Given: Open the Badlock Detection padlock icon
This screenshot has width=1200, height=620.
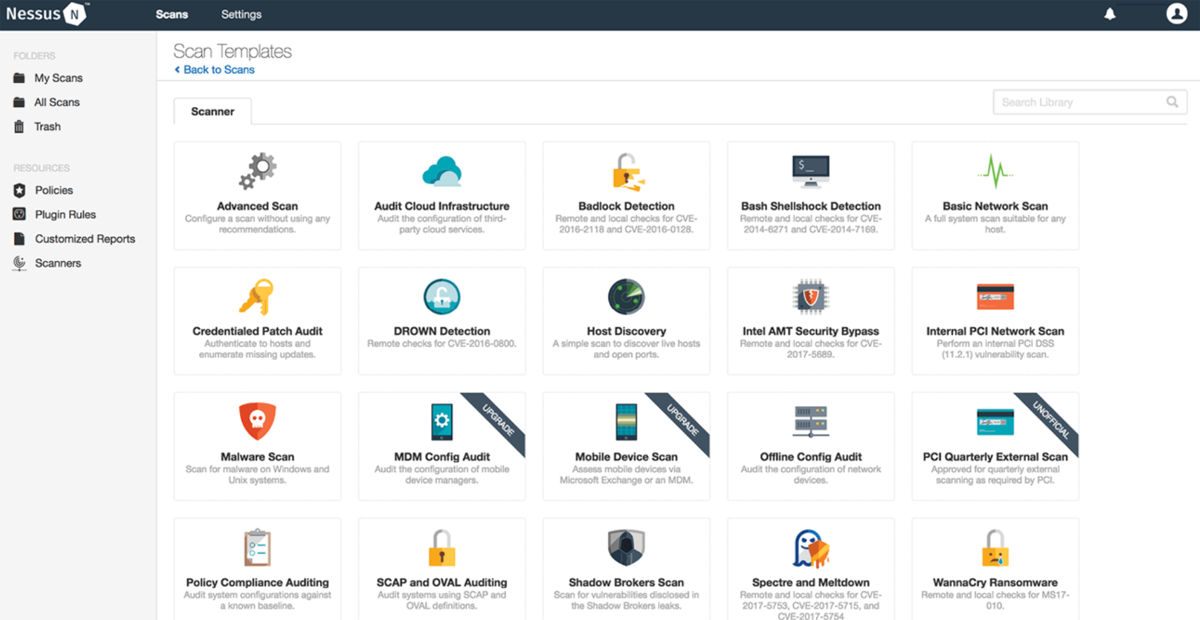Looking at the screenshot, I should pyautogui.click(x=626, y=171).
